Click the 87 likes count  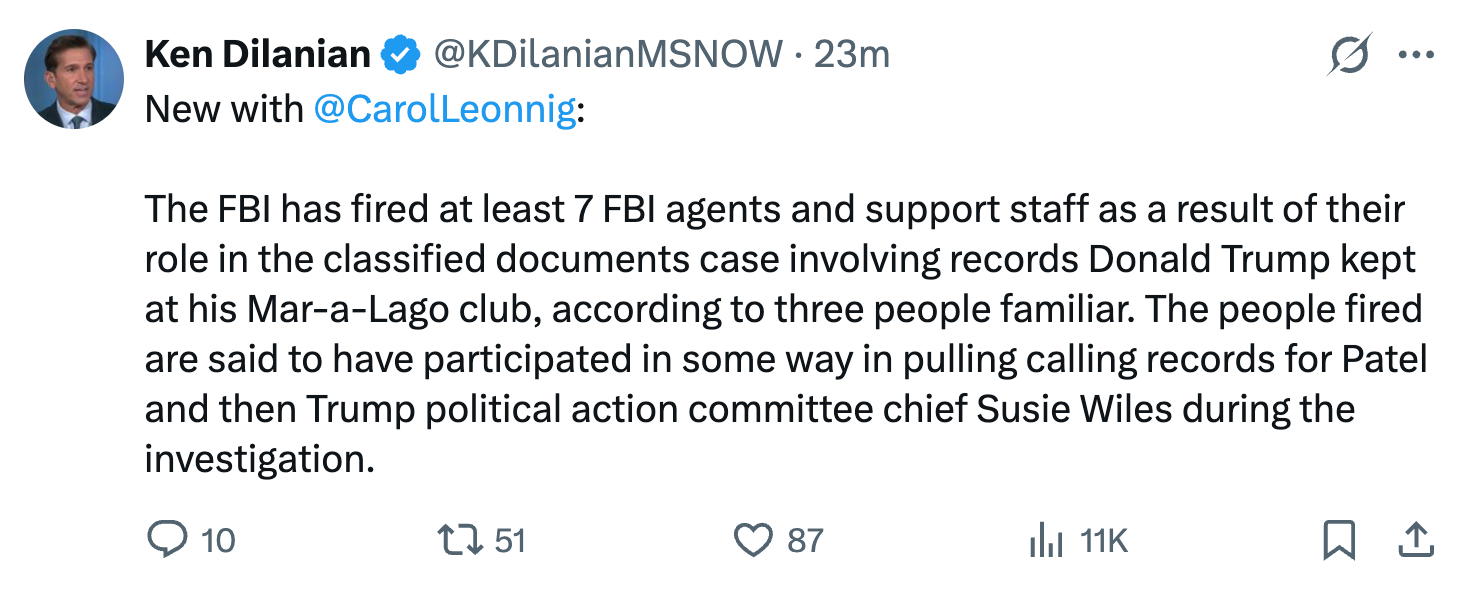[x=805, y=541]
